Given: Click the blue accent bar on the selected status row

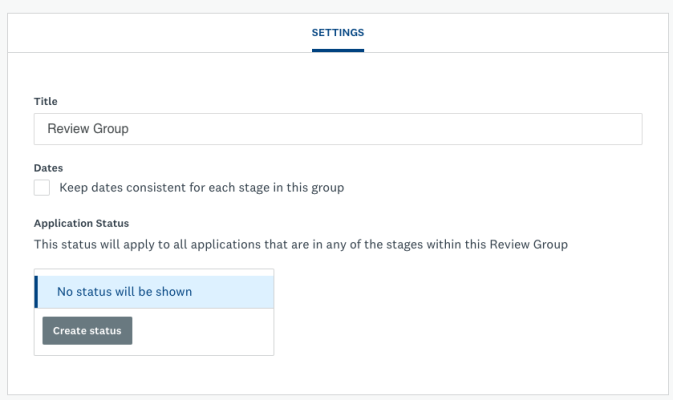Looking at the screenshot, I should [x=36, y=292].
